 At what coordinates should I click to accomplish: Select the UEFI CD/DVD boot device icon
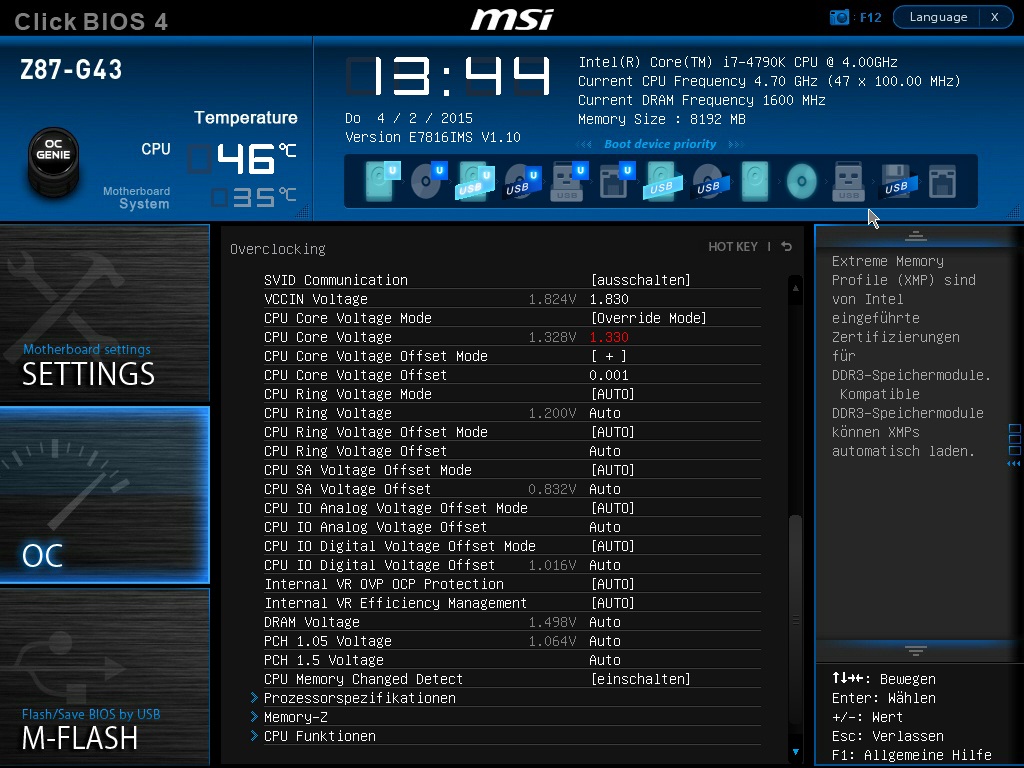(x=429, y=181)
